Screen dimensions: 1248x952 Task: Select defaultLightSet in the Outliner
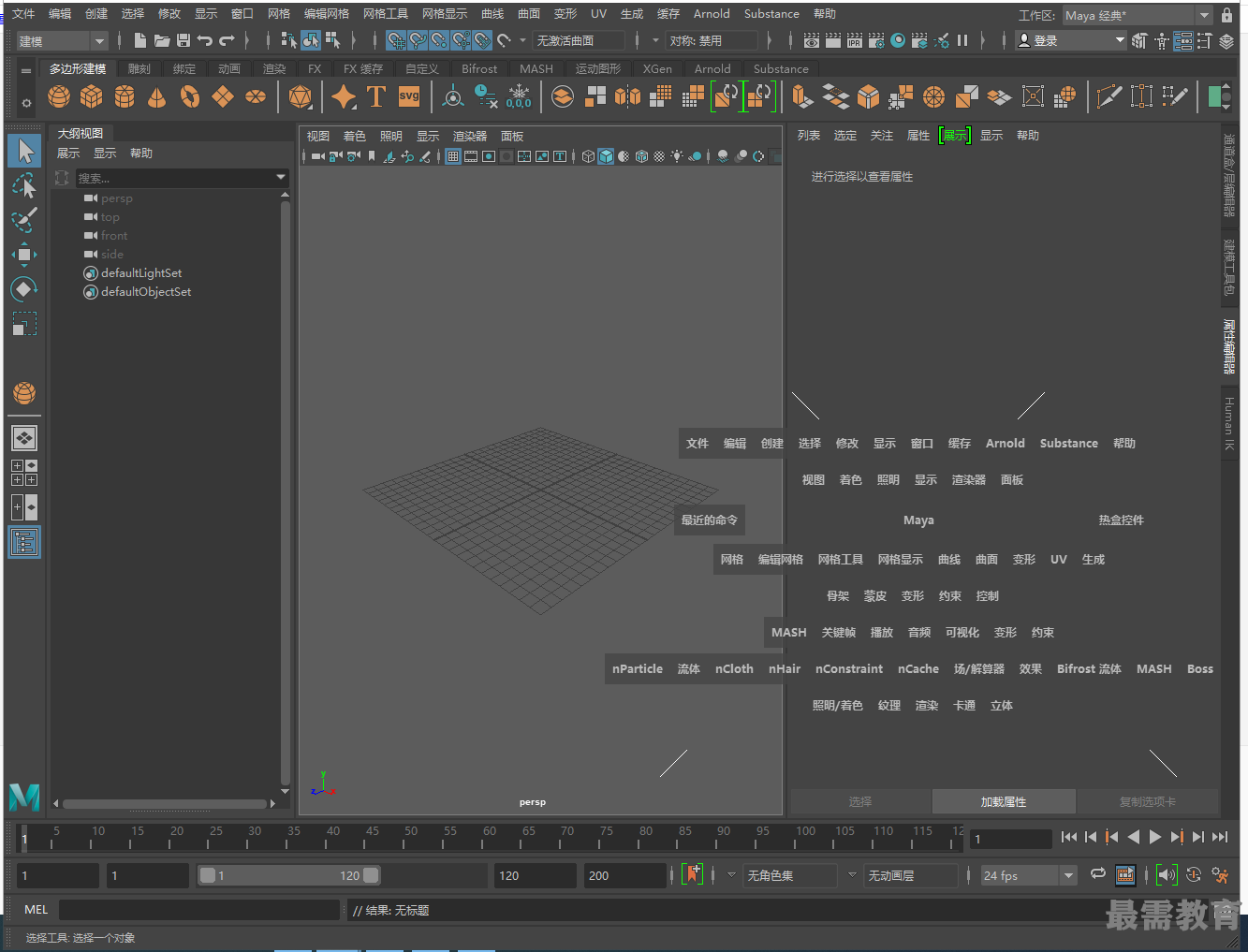click(141, 273)
